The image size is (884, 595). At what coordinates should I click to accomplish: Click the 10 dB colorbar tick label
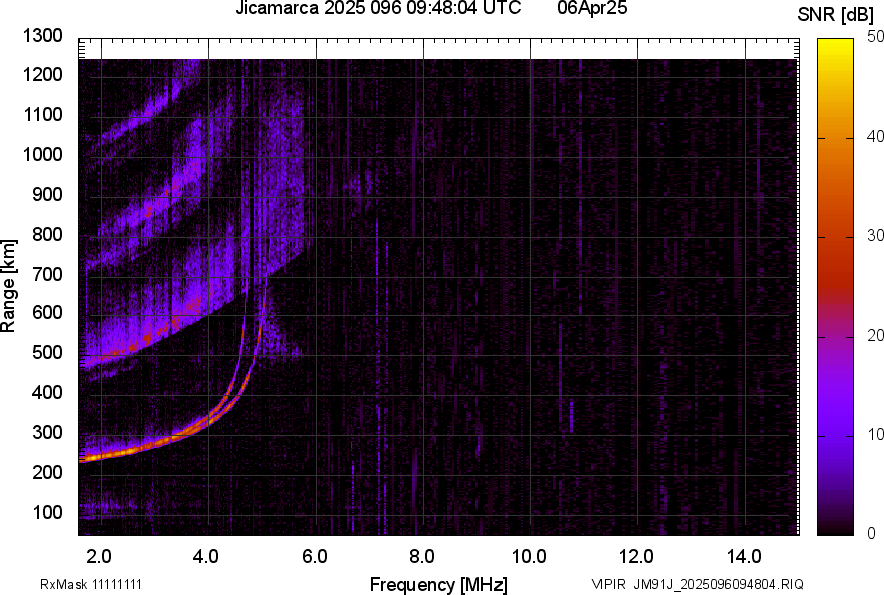tap(875, 434)
